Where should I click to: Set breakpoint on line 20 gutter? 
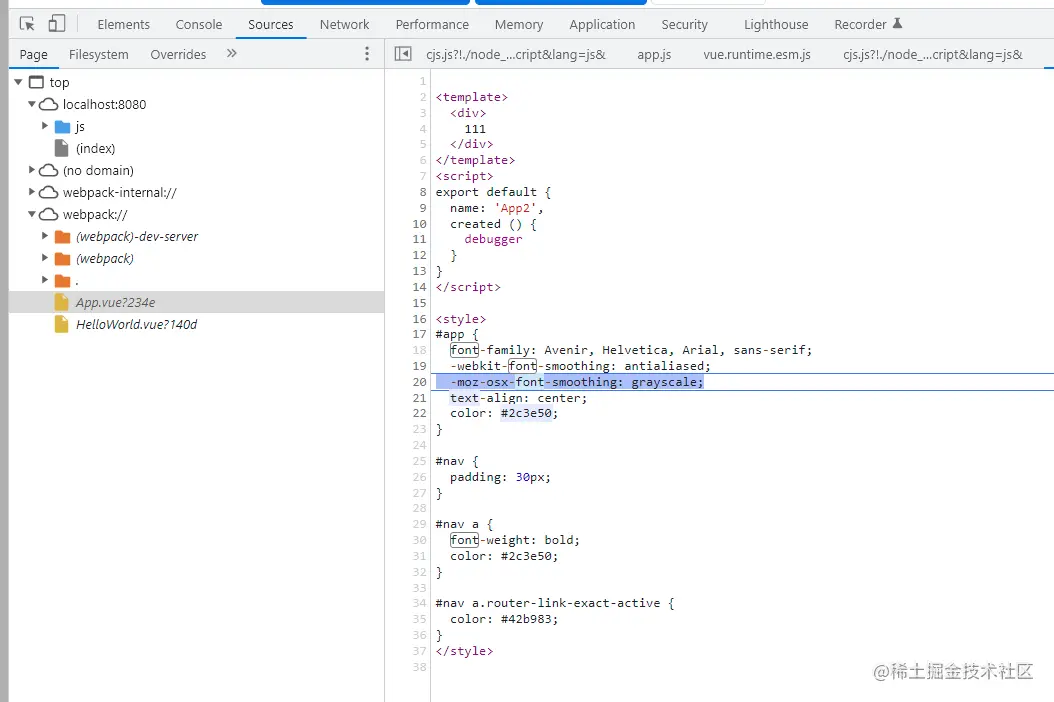click(x=419, y=382)
